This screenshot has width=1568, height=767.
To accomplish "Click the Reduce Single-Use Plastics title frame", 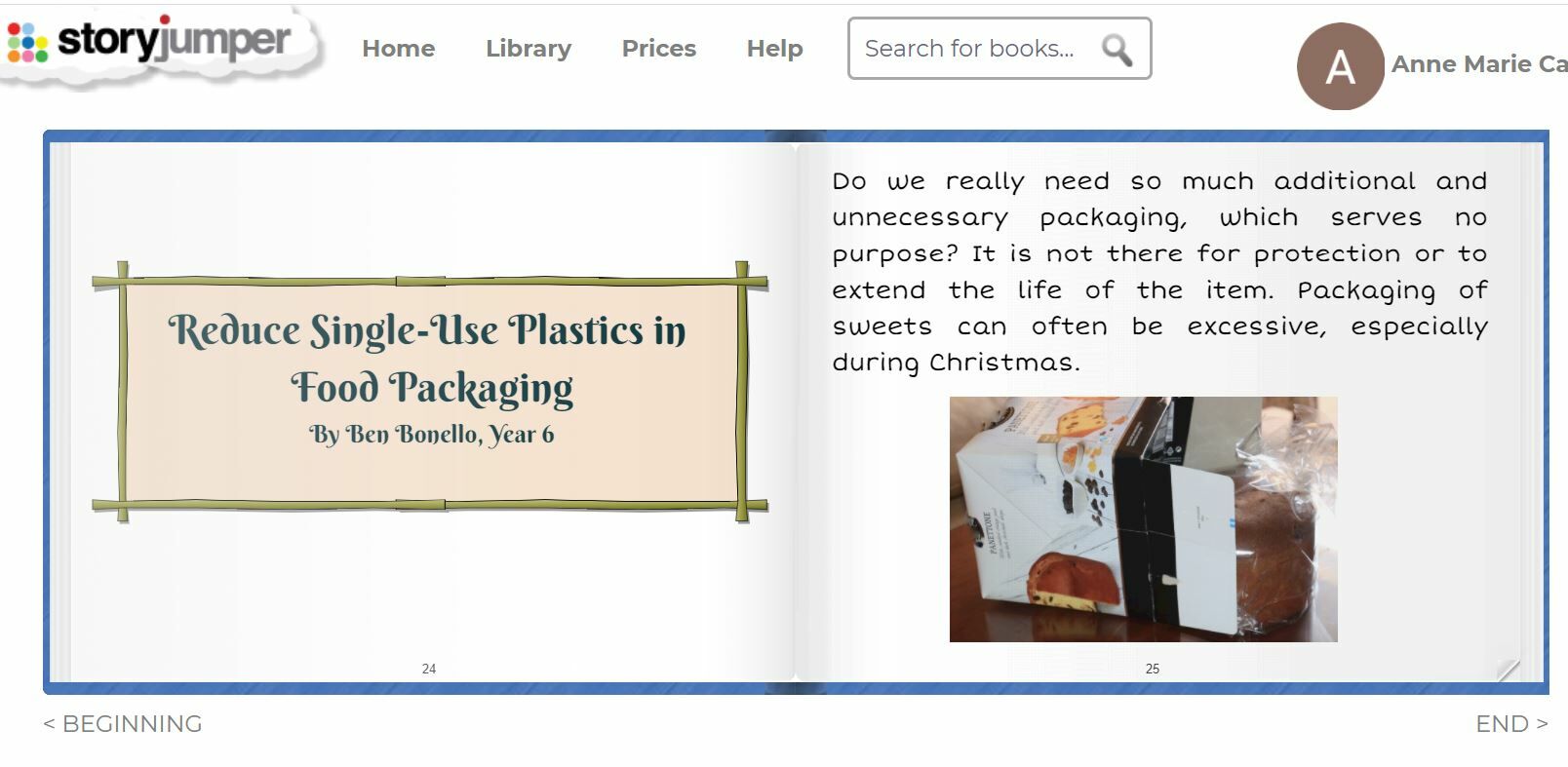I will click(430, 392).
